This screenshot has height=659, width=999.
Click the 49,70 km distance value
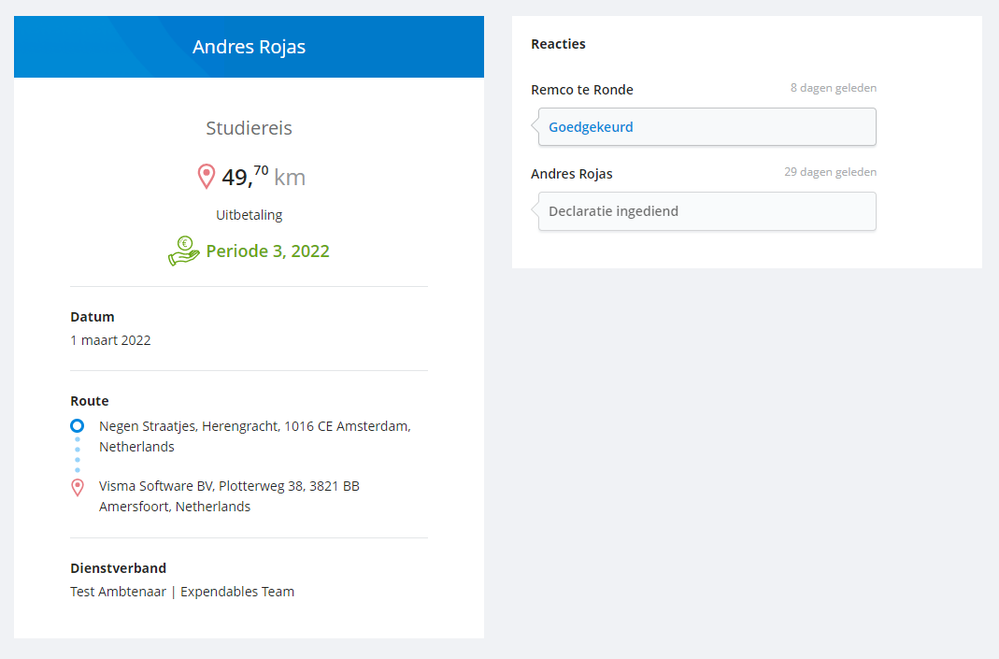coord(263,177)
